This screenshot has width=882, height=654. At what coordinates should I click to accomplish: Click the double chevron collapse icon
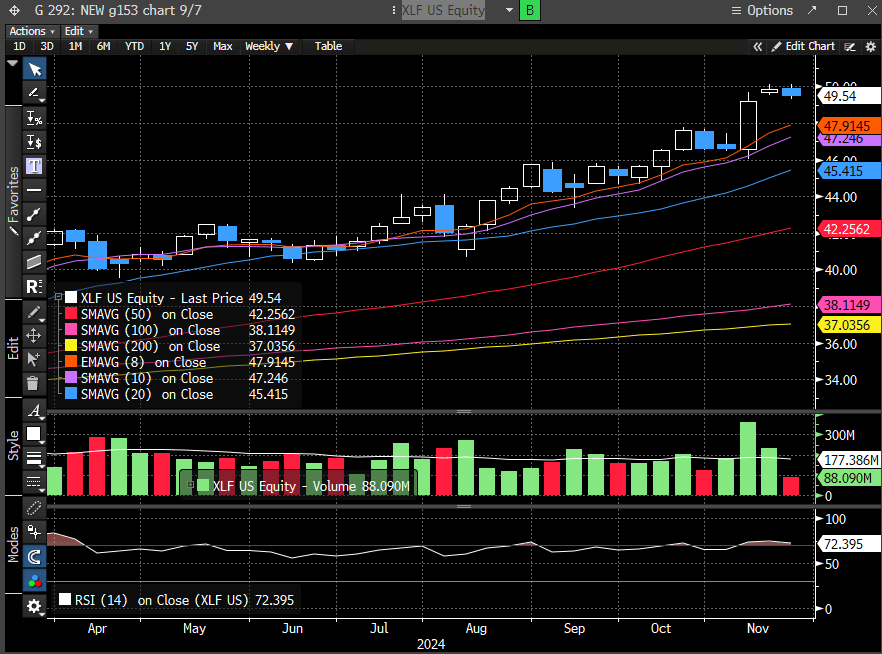758,47
